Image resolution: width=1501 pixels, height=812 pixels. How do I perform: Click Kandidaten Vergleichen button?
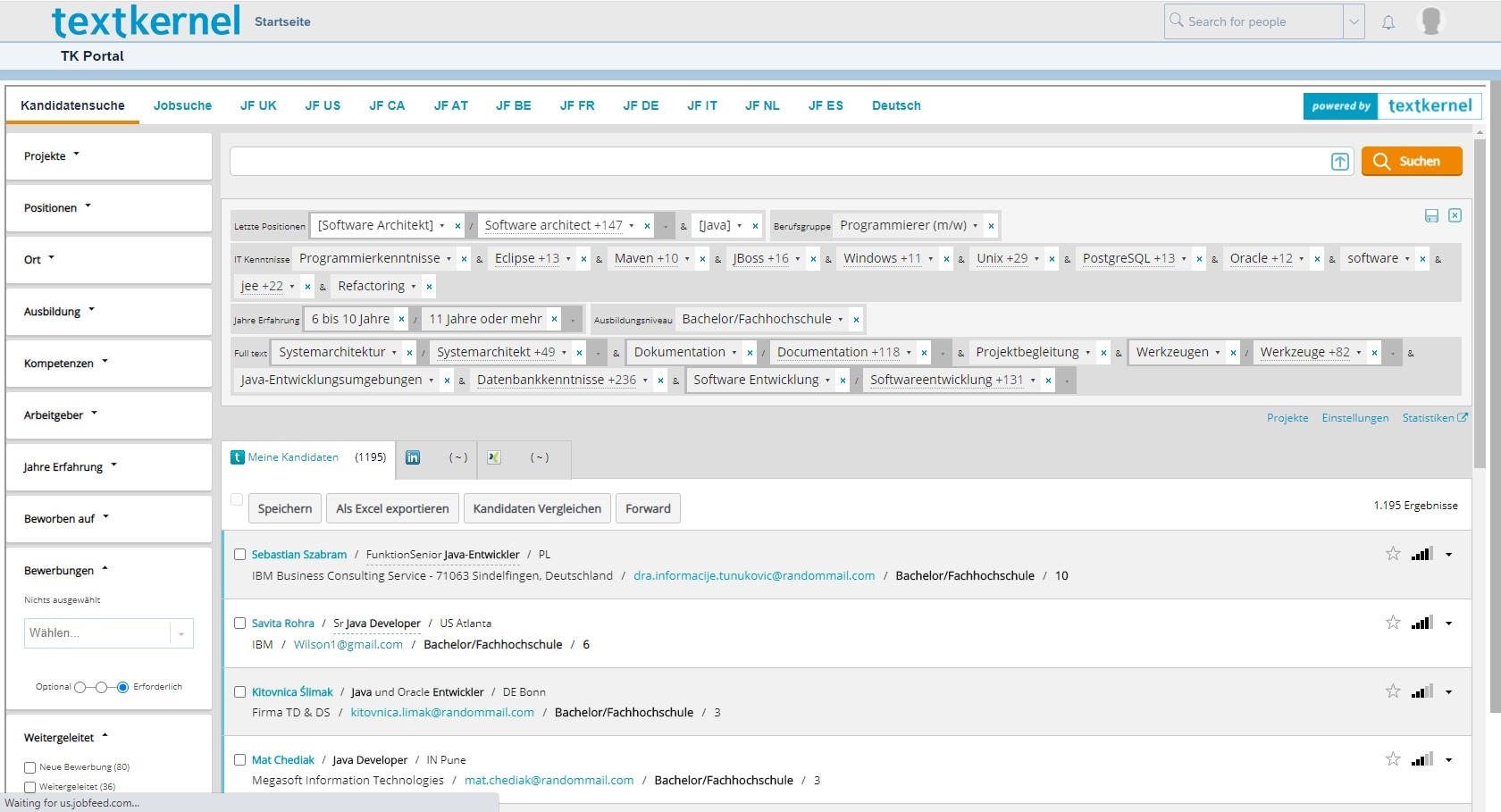(537, 509)
